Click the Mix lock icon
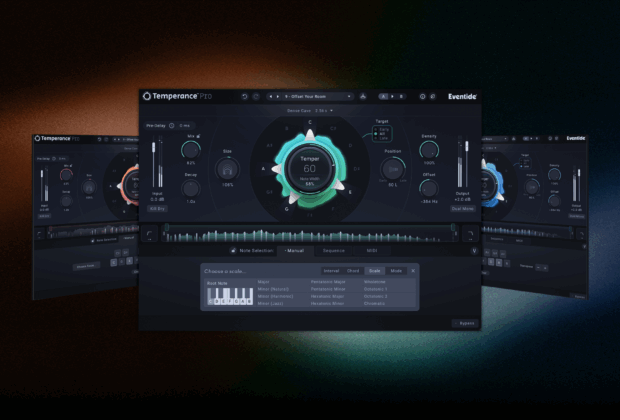Viewport: 620px width, 420px height. tap(197, 135)
